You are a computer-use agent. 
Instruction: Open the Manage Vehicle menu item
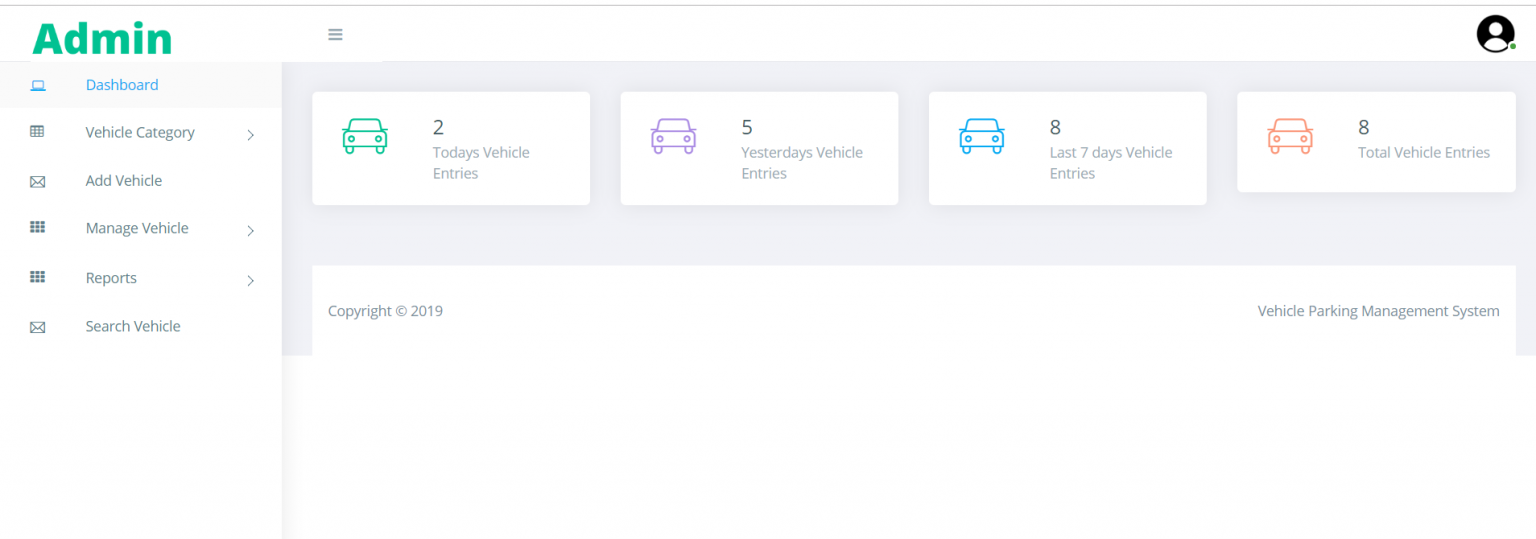coord(137,228)
